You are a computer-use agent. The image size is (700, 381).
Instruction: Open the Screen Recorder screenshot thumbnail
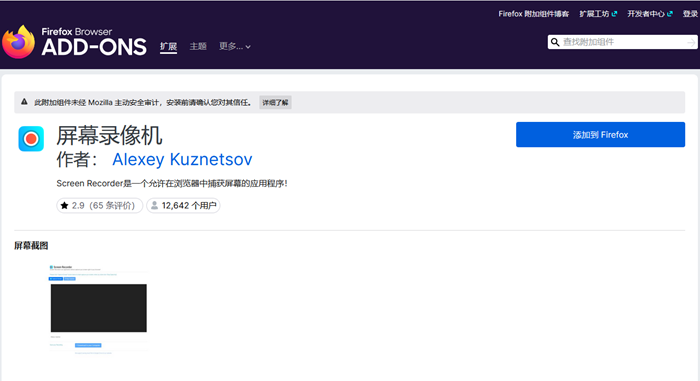click(98, 309)
